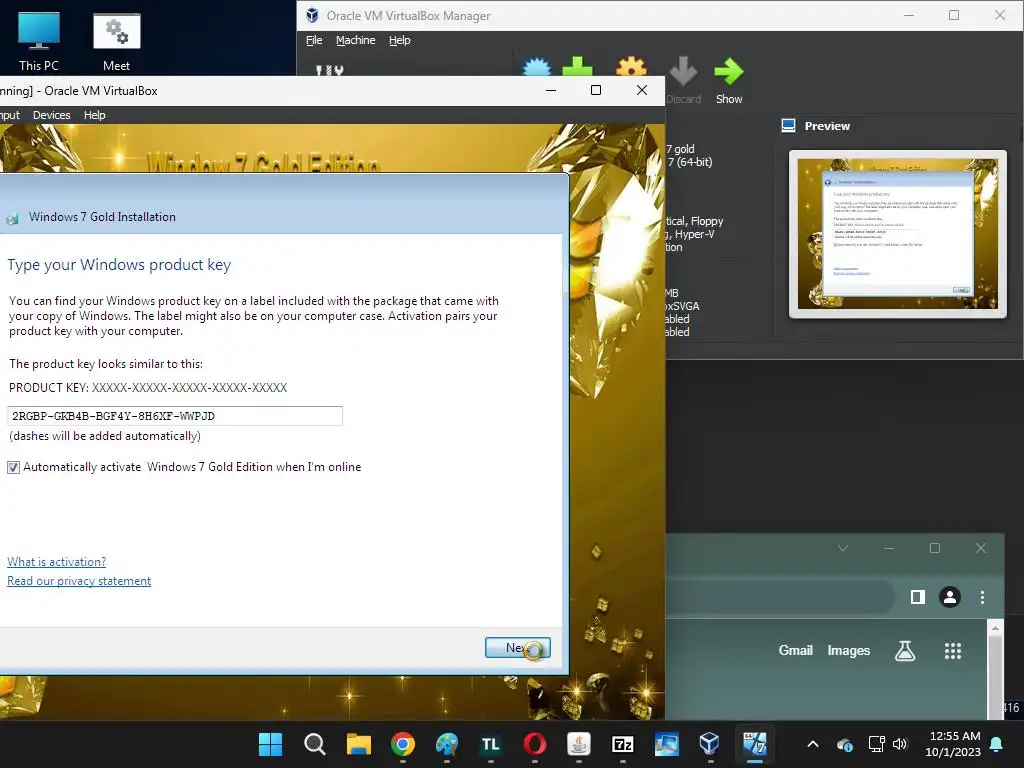Open Devices menu in the VM window

pos(52,115)
